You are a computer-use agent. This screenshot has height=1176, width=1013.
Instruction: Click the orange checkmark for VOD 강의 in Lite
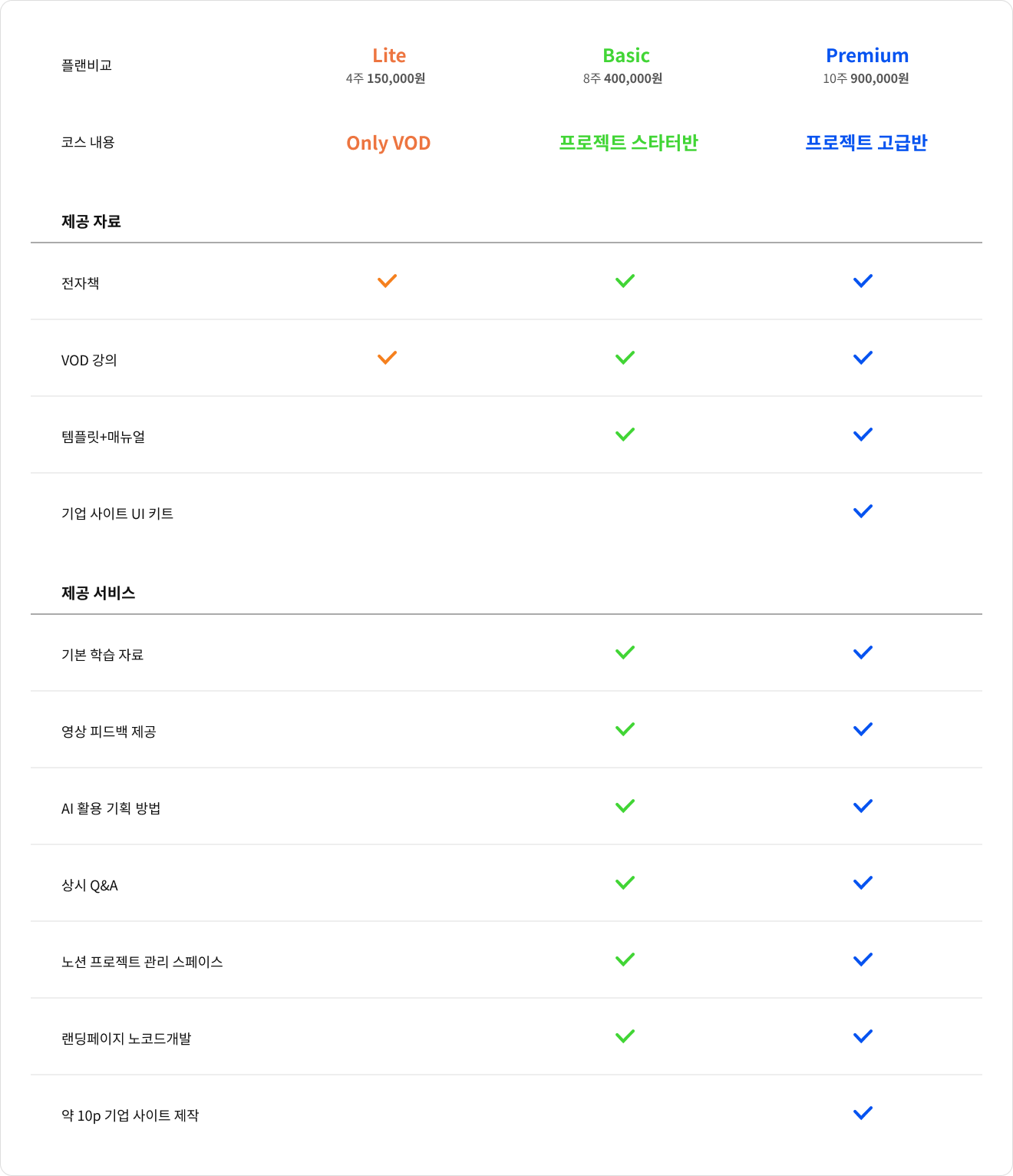click(x=388, y=358)
